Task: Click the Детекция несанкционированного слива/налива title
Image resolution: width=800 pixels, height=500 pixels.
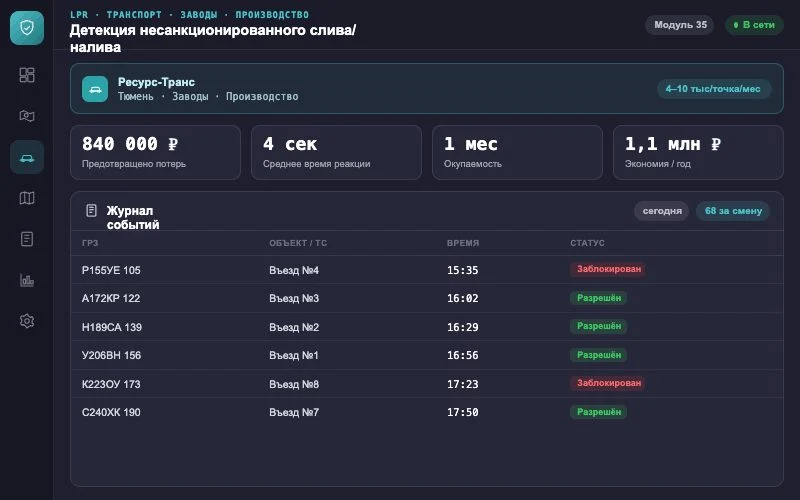Action: pos(213,38)
